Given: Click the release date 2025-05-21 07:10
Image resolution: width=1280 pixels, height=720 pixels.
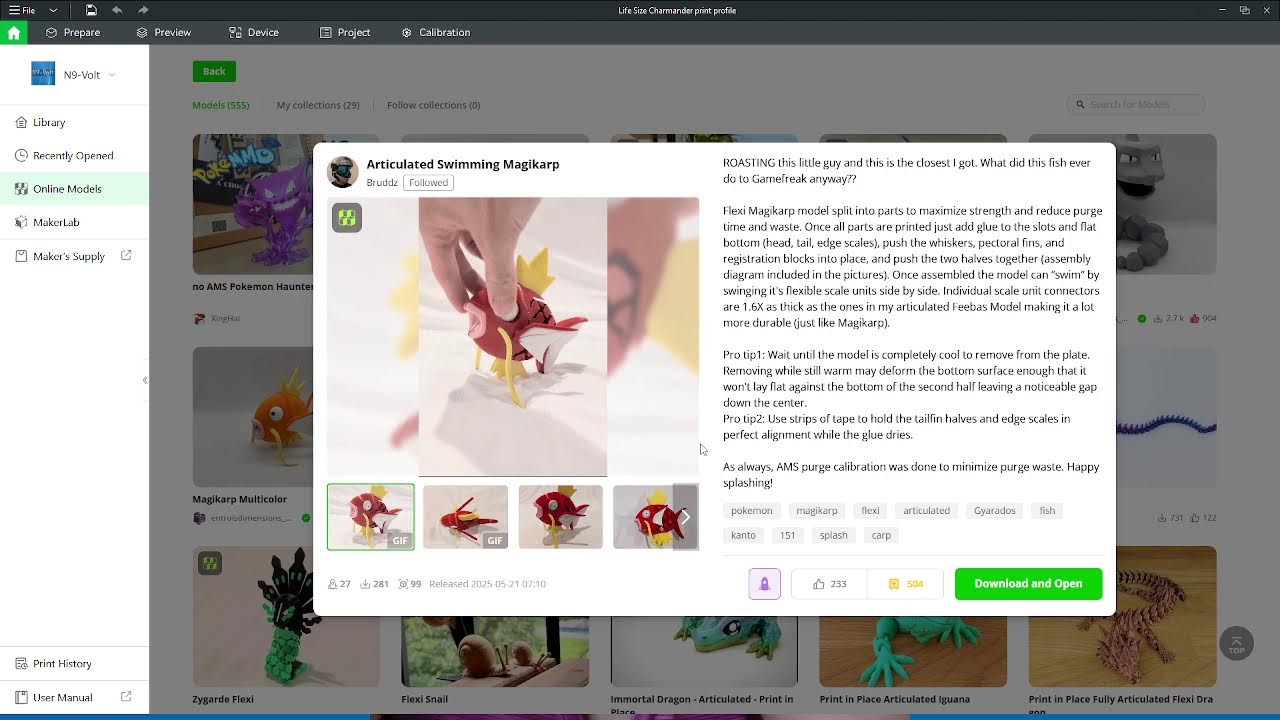Looking at the screenshot, I should tap(488, 584).
